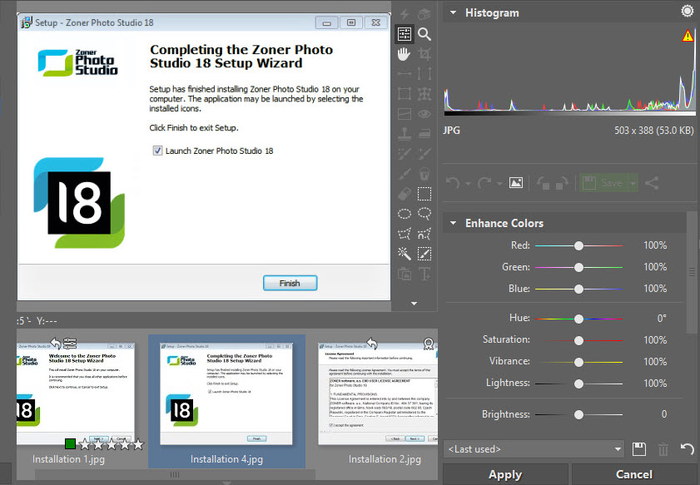Click green color label on Installation 1.jpg

(x=70, y=443)
